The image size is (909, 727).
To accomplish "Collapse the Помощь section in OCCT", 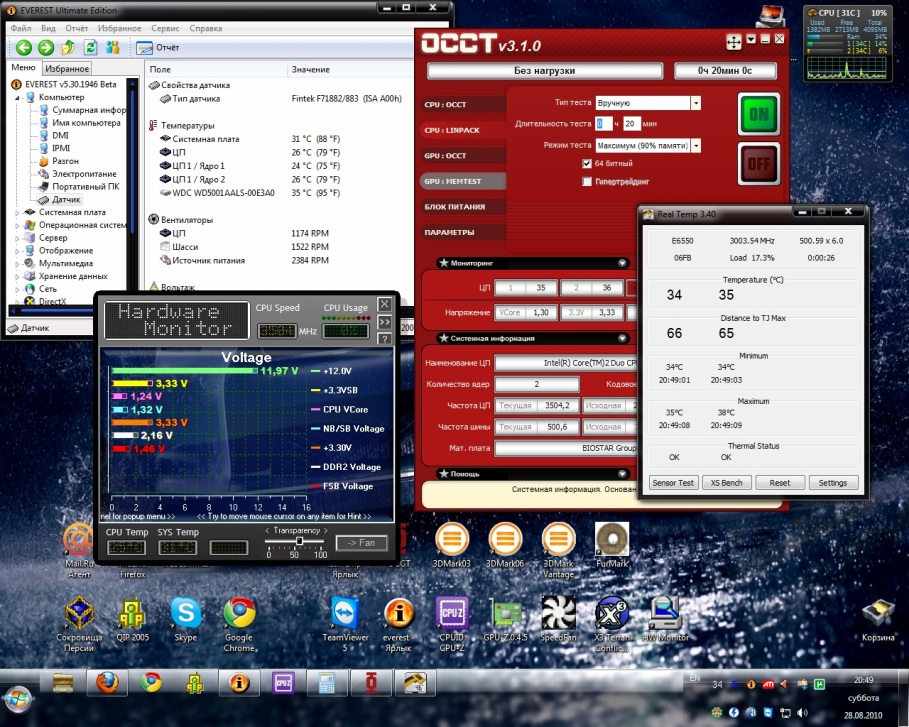I will [622, 474].
